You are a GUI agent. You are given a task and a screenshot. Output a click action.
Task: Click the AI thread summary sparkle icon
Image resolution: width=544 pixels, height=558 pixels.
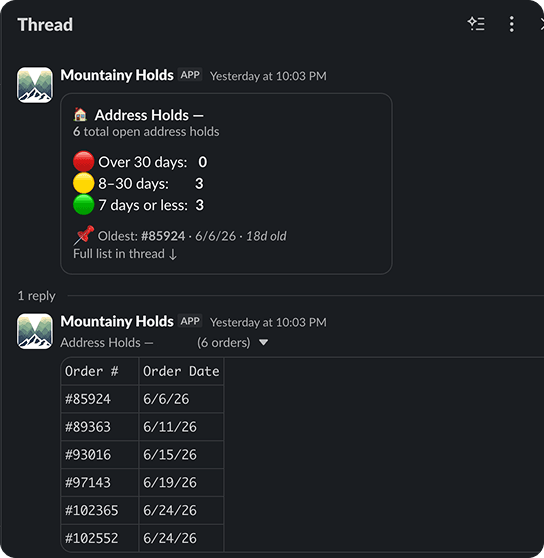pyautogui.click(x=476, y=24)
